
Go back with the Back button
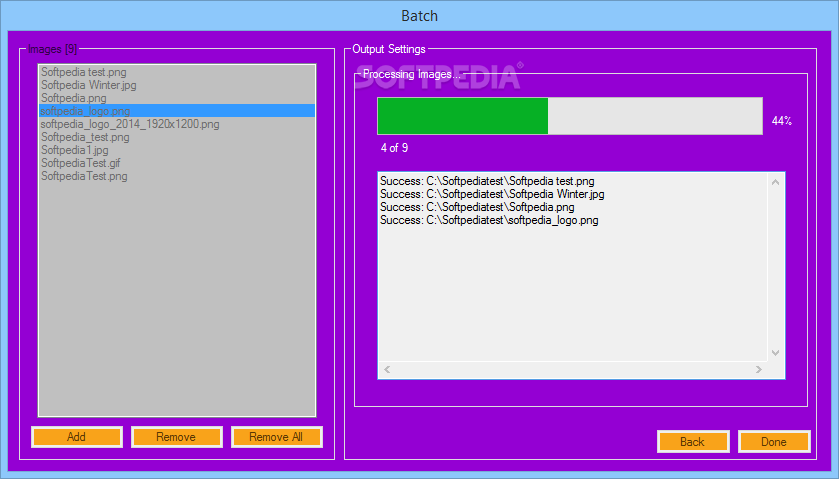point(692,442)
